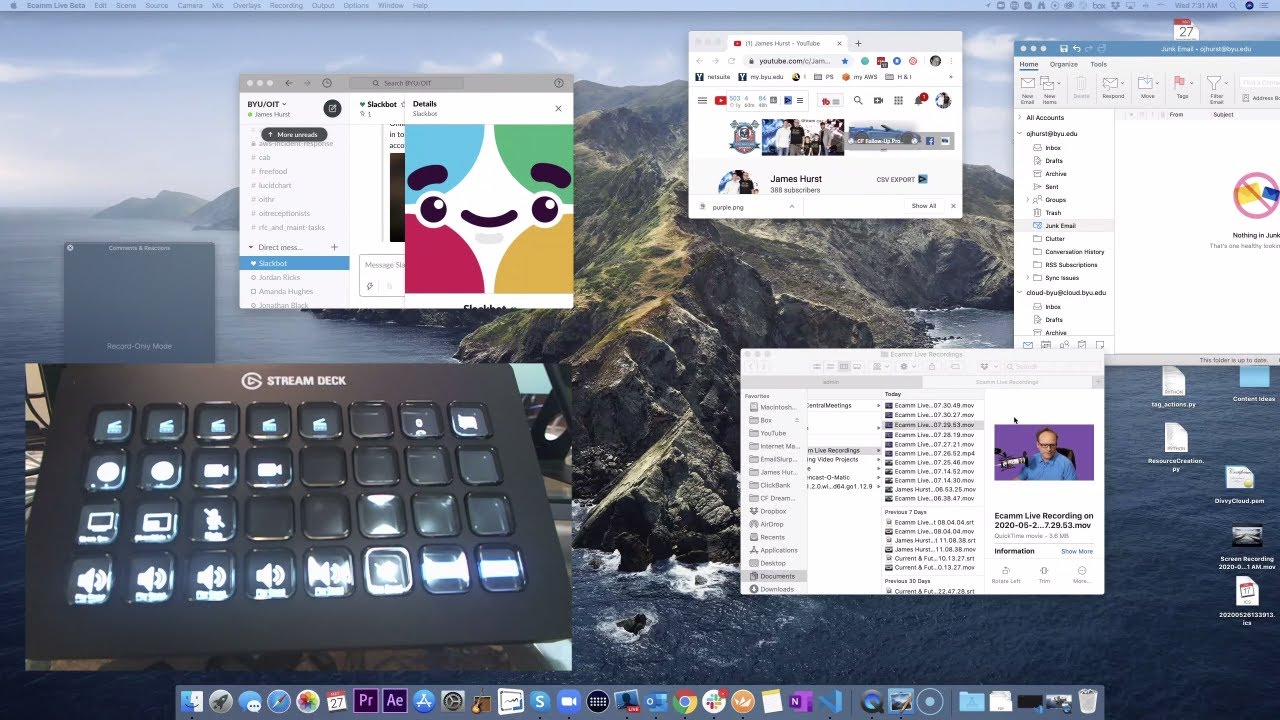Image resolution: width=1280 pixels, height=720 pixels.
Task: Click CSV EXPORT on the James Hurst channel
Action: point(897,179)
